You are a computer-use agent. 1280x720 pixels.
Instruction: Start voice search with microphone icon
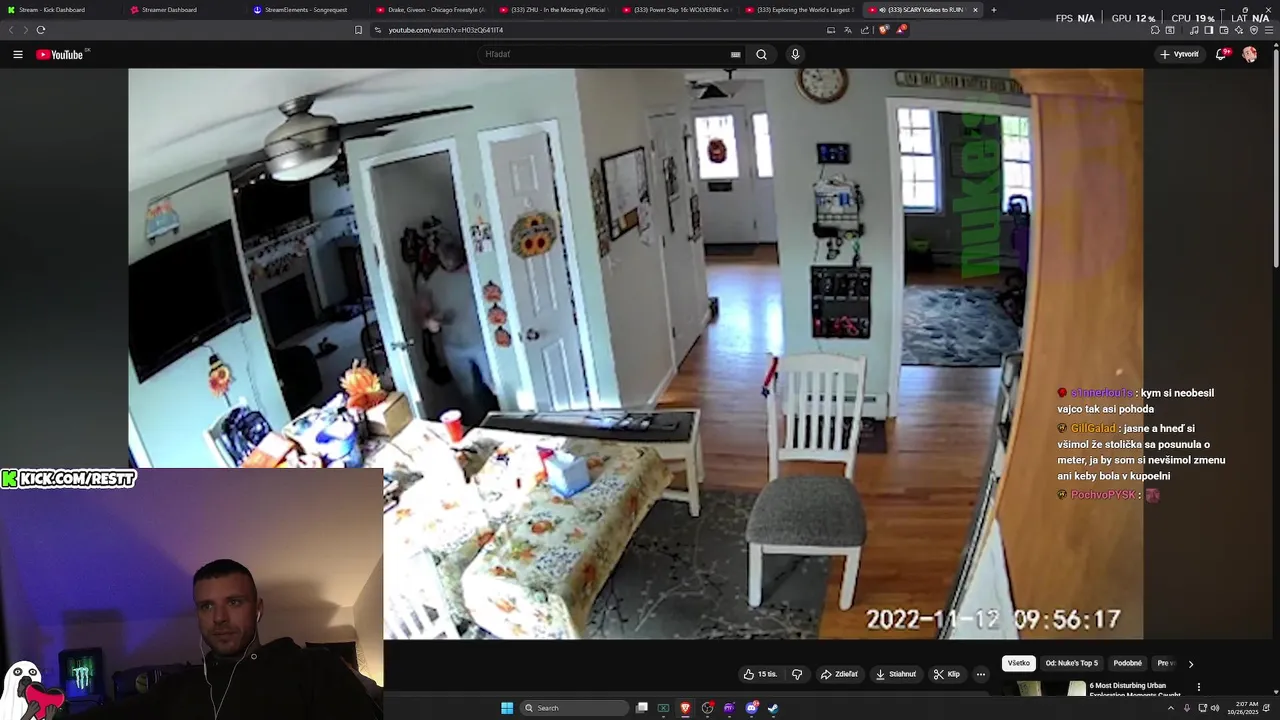795,54
